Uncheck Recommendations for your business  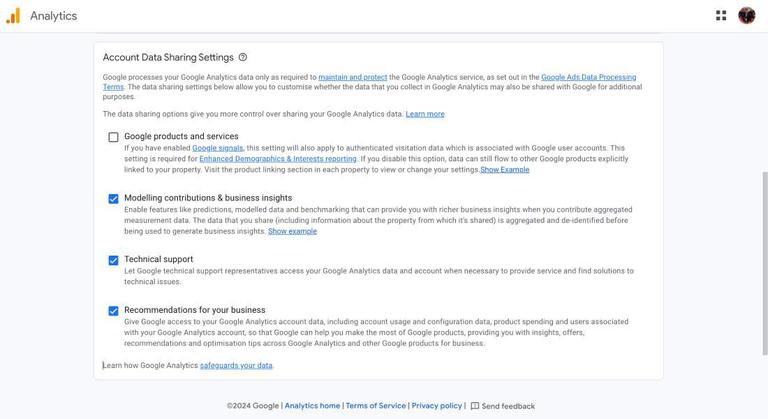click(x=113, y=311)
